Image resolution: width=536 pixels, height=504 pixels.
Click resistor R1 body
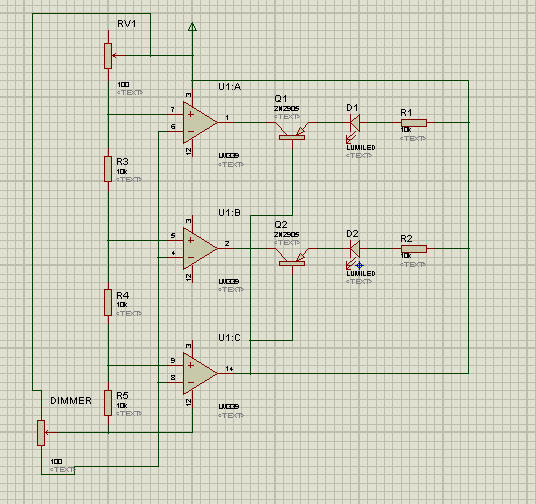pyautogui.click(x=414, y=123)
